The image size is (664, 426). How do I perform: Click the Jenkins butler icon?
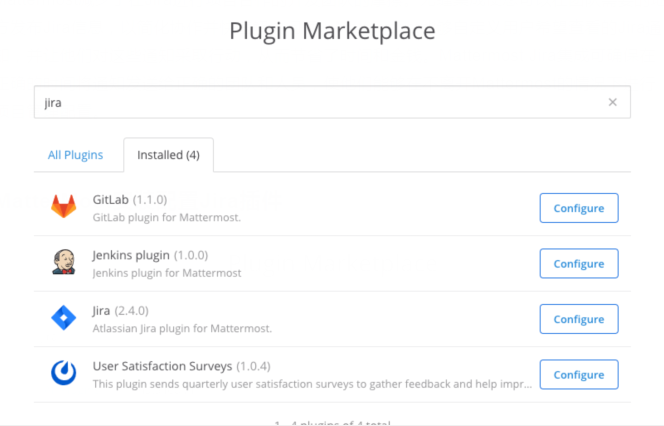point(64,262)
